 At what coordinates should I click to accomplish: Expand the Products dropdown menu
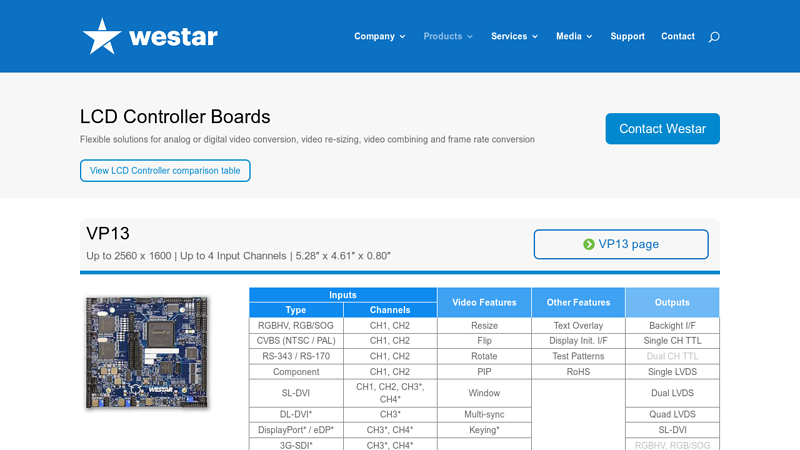448,36
